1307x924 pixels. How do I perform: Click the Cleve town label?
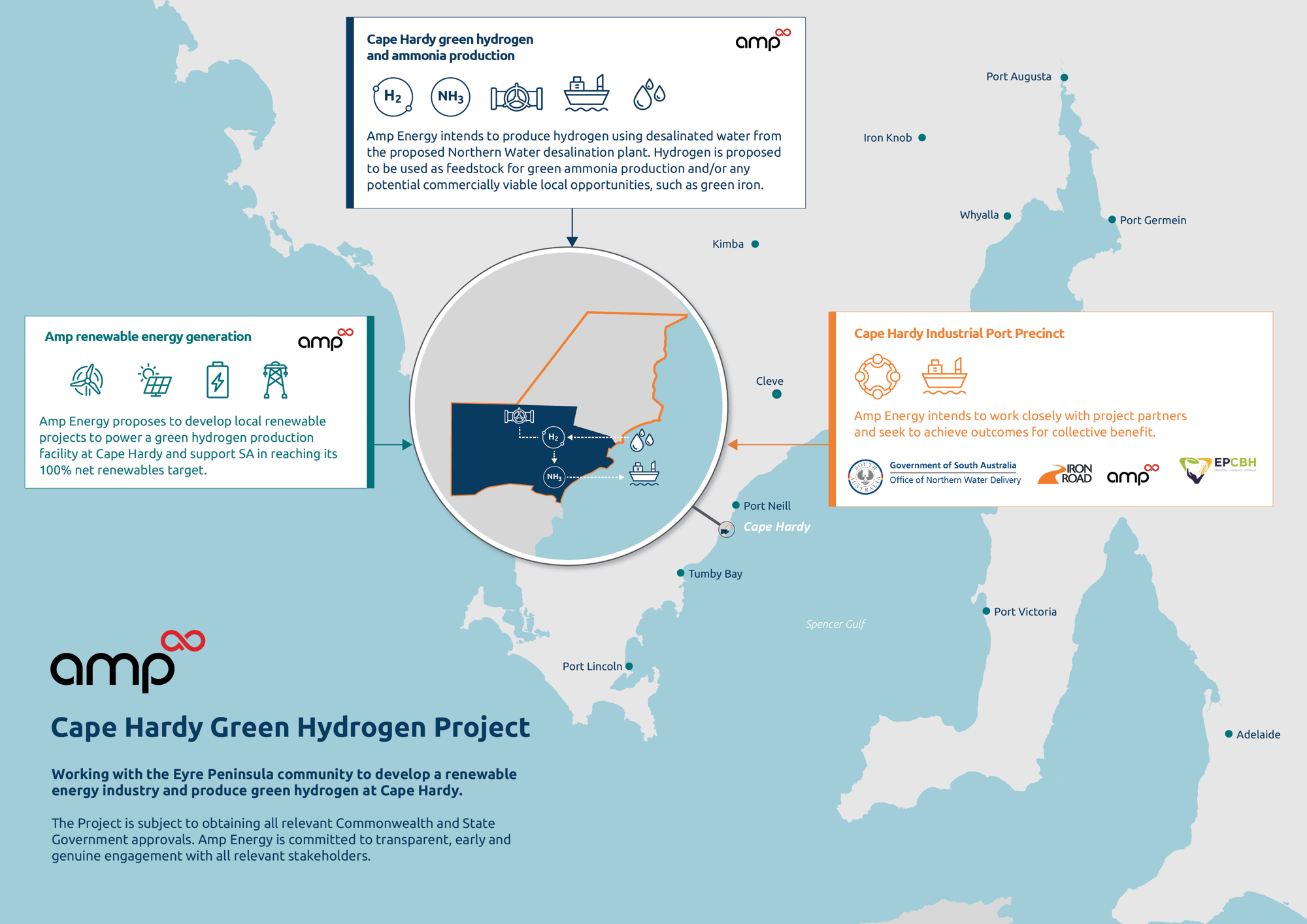coord(769,381)
